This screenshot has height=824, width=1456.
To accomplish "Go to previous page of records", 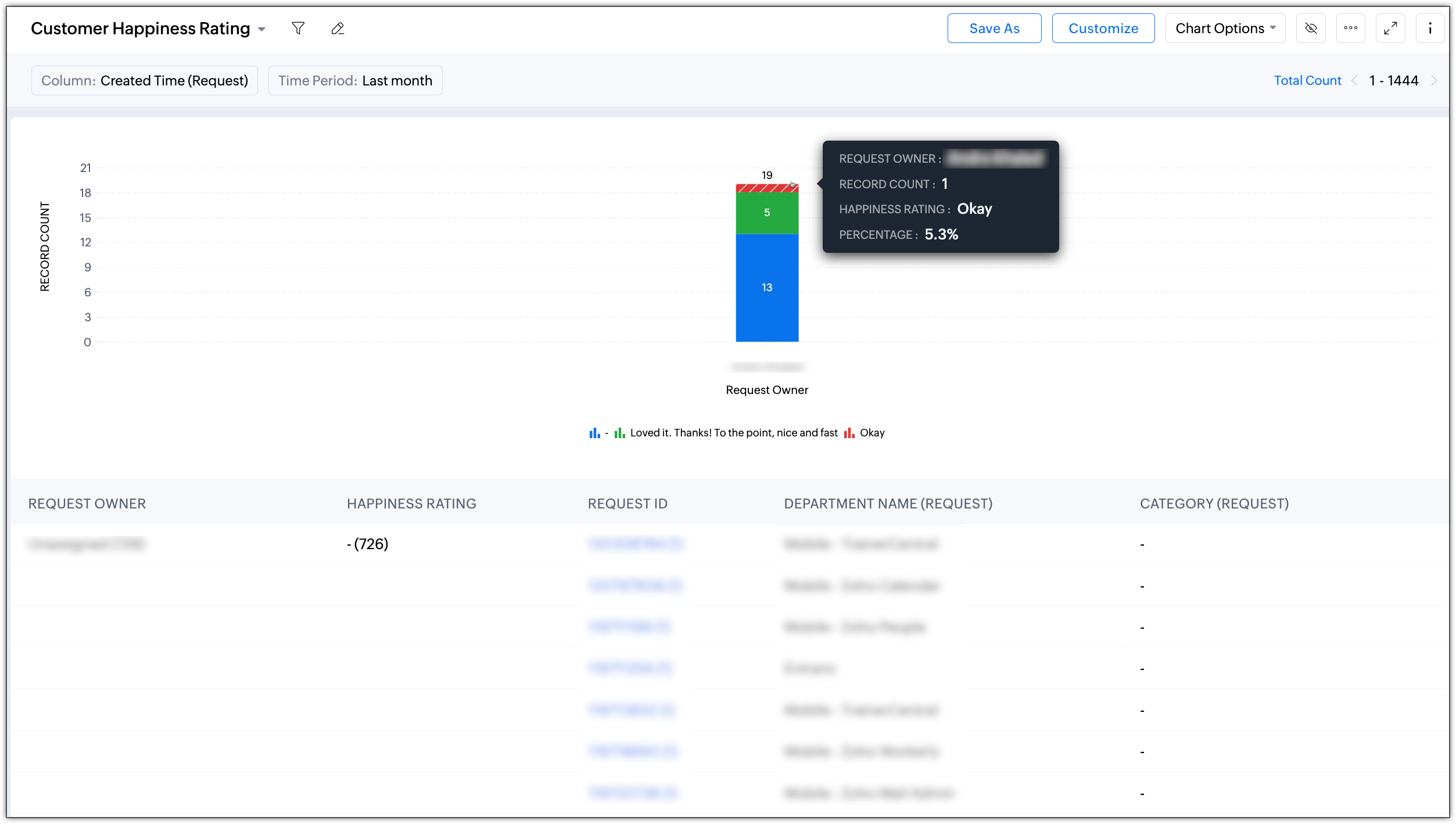I will (1355, 81).
